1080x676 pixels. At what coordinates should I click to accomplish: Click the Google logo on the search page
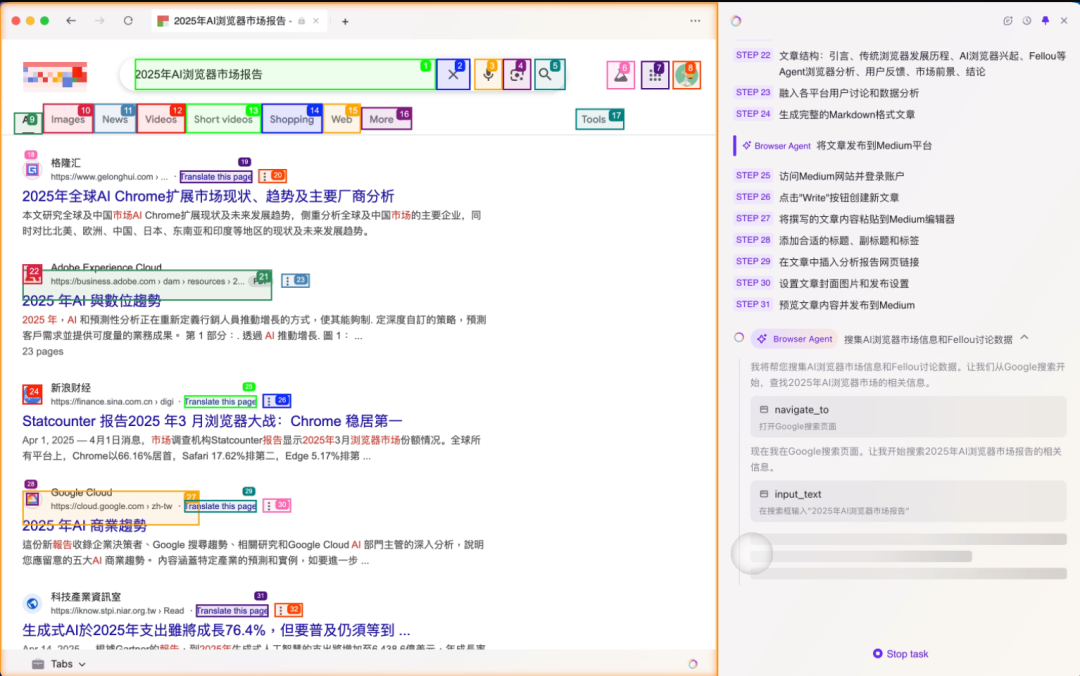click(x=55, y=75)
